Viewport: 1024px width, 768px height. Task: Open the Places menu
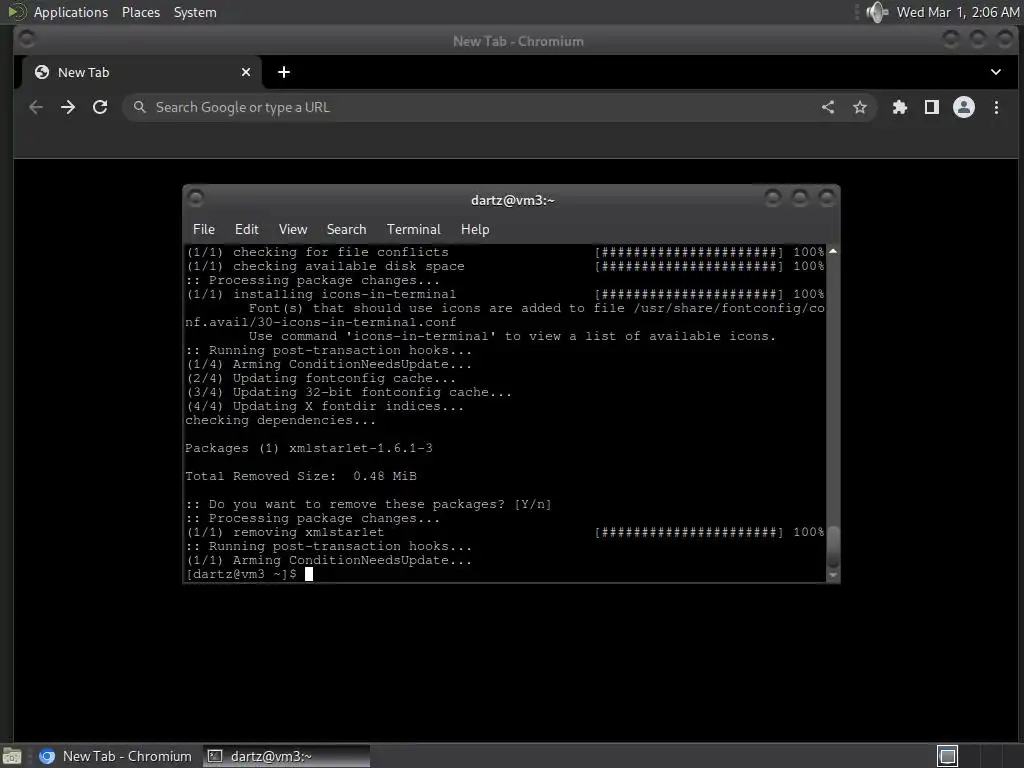click(x=141, y=12)
